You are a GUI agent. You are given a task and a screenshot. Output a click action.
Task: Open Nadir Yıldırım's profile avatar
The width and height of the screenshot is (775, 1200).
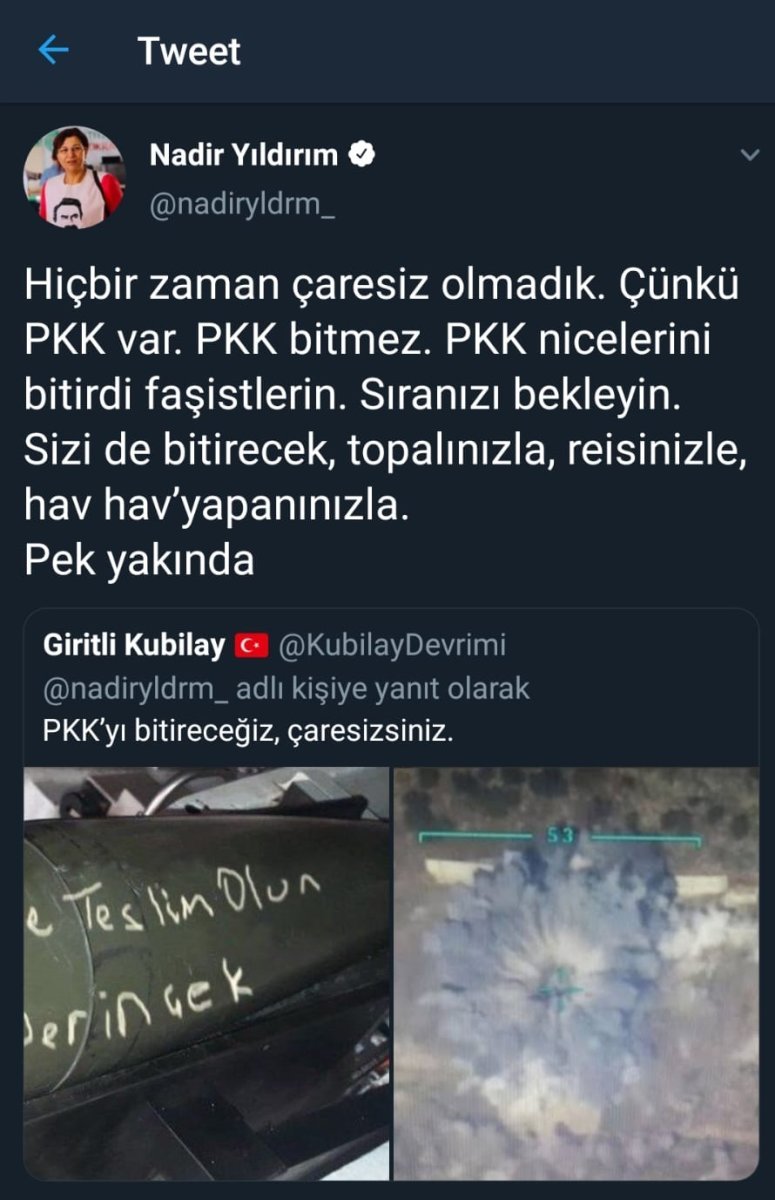tap(73, 177)
